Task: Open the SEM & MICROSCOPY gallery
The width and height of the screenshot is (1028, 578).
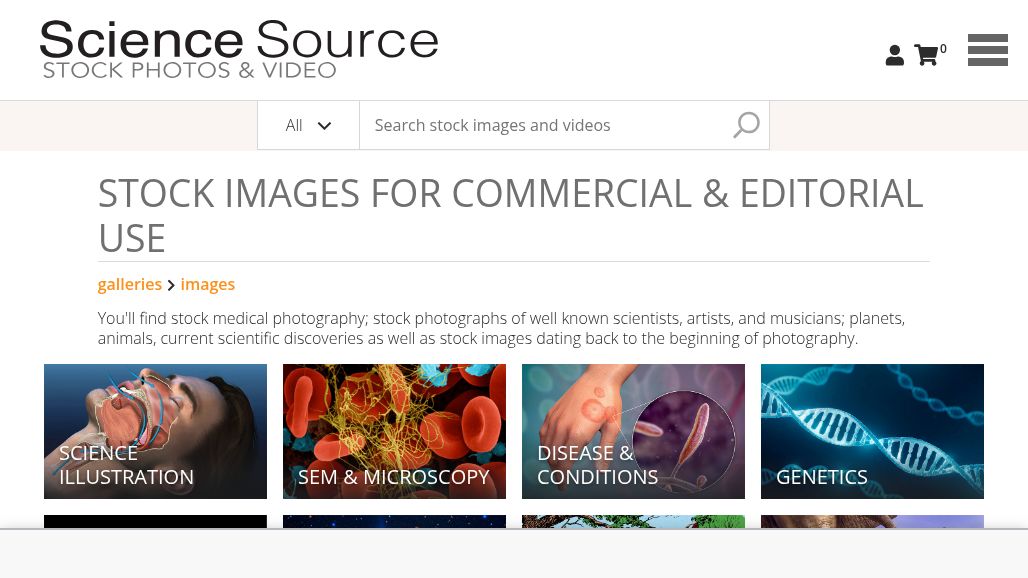Action: (394, 431)
